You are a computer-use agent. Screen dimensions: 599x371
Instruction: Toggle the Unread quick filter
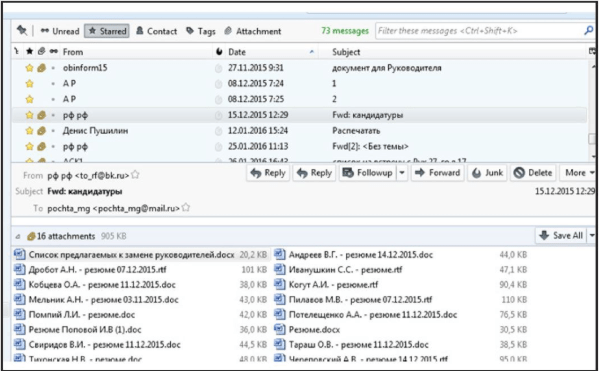coord(60,31)
